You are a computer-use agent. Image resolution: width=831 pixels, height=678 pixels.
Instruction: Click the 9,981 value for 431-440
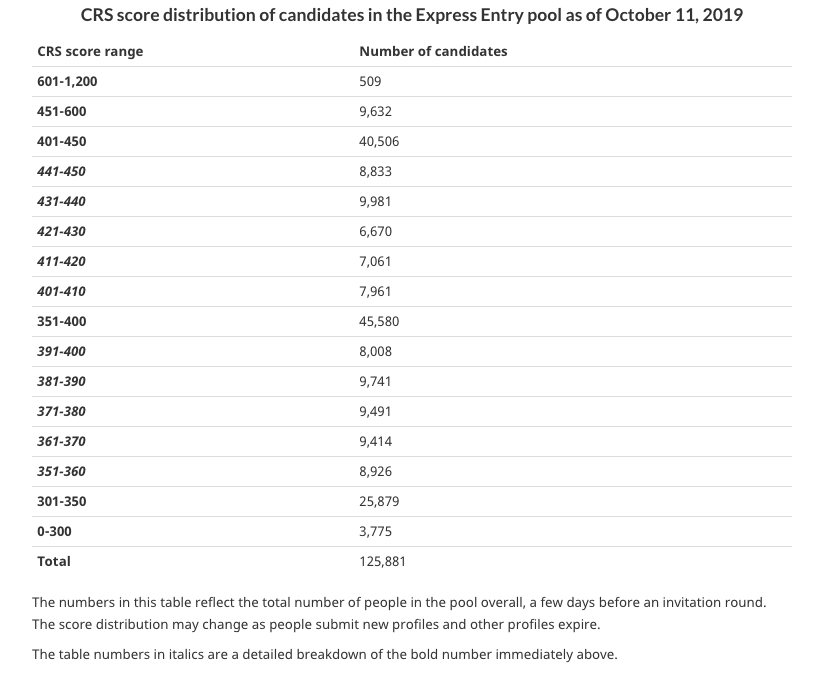pos(375,201)
